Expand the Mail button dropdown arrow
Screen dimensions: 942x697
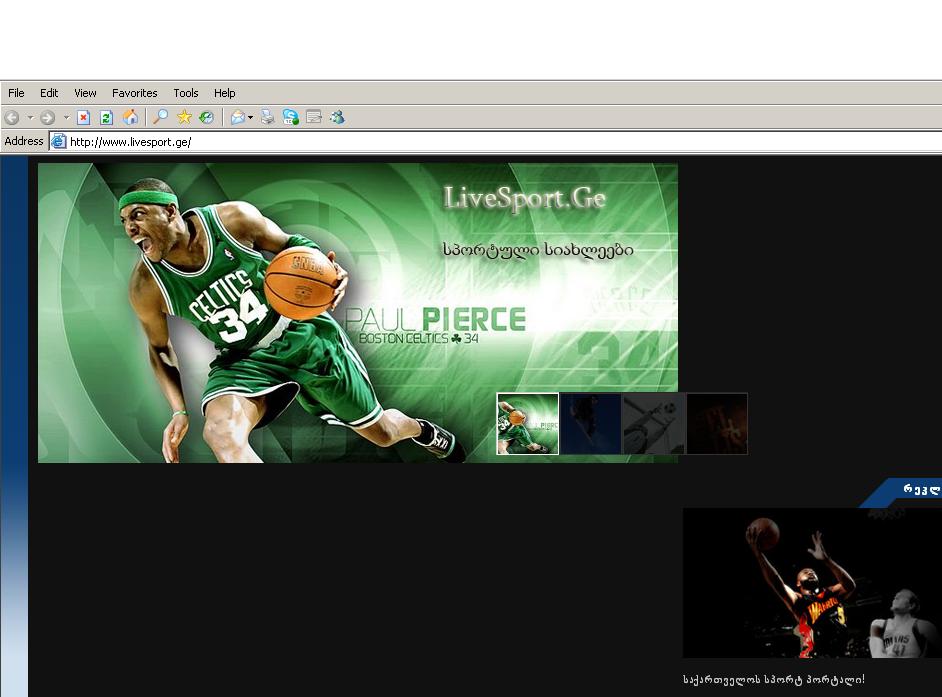251,117
